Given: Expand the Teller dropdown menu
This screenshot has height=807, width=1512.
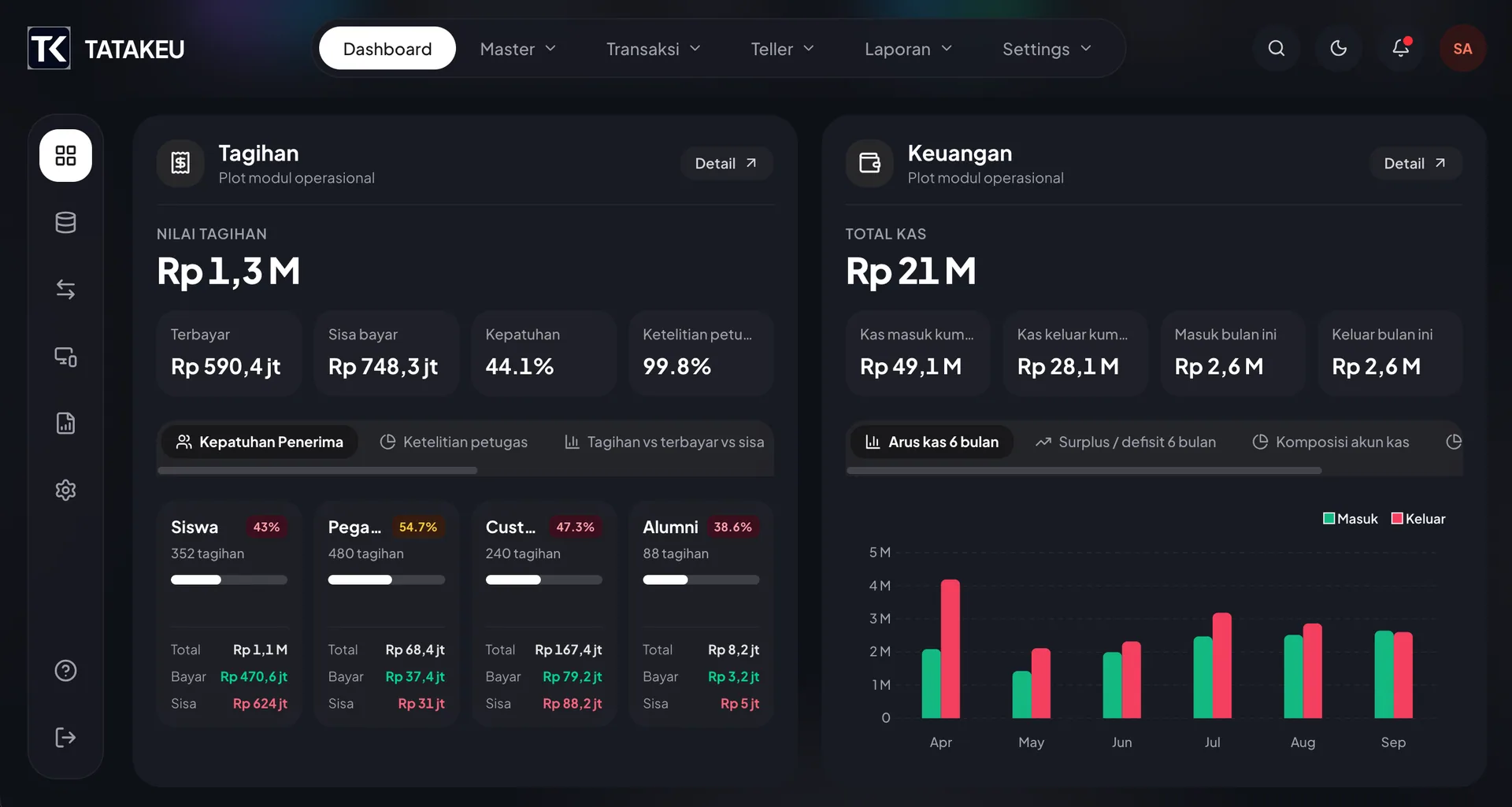Looking at the screenshot, I should point(782,49).
